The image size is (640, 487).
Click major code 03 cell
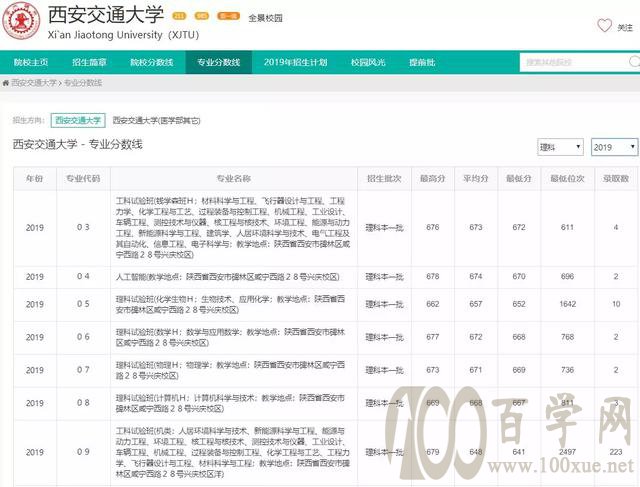[83, 227]
